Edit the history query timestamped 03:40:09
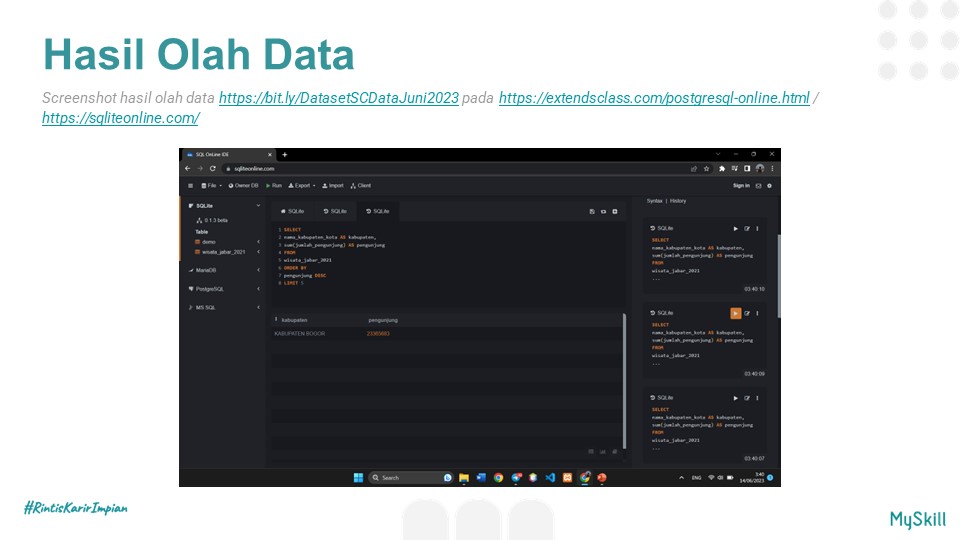This screenshot has width=960, height=540. (747, 313)
